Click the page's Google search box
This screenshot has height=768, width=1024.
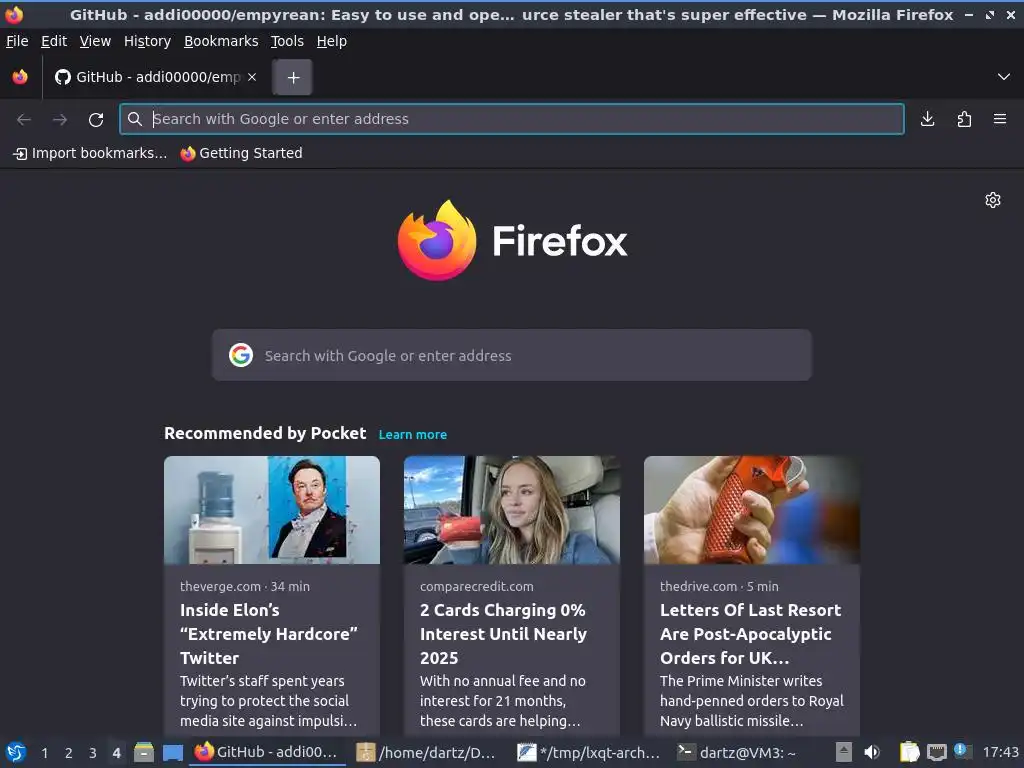511,355
